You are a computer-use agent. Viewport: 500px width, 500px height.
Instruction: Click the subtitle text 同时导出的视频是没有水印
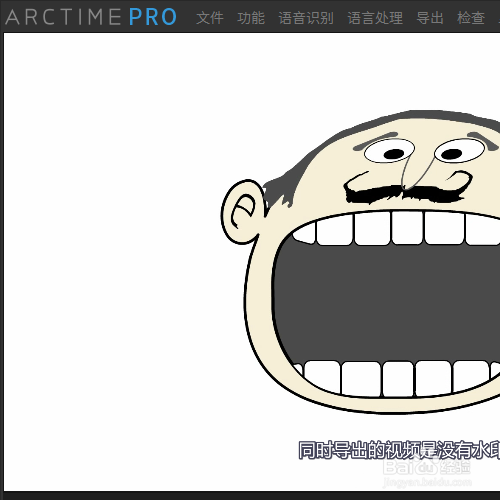[399, 450]
